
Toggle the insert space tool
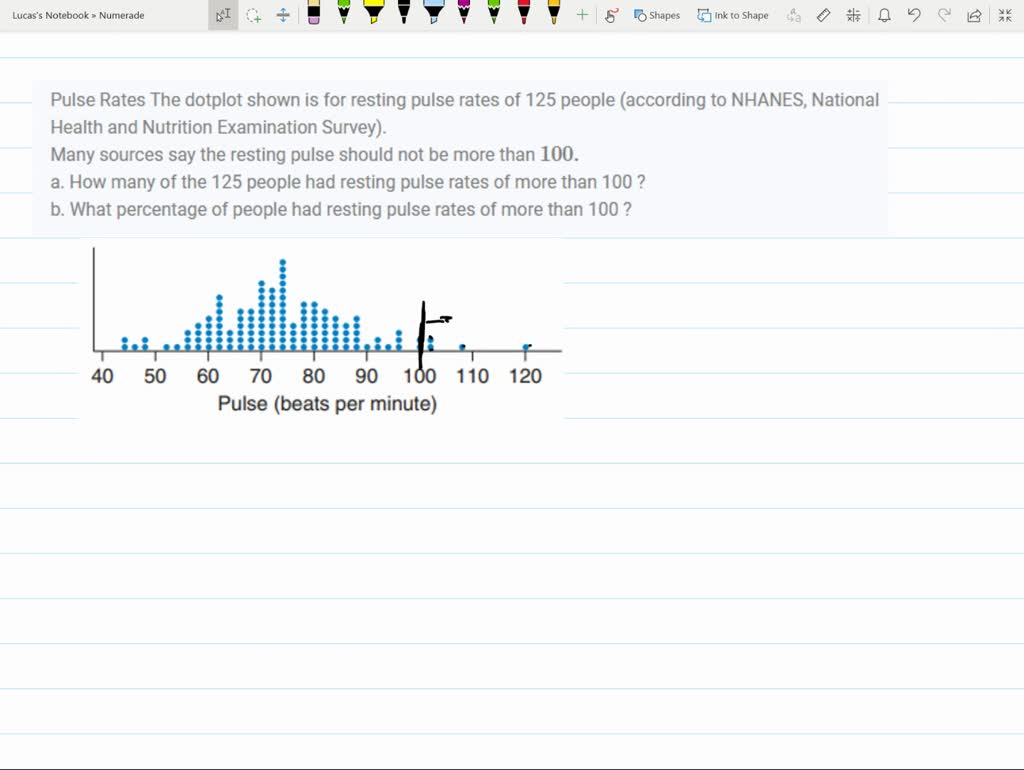[x=282, y=15]
